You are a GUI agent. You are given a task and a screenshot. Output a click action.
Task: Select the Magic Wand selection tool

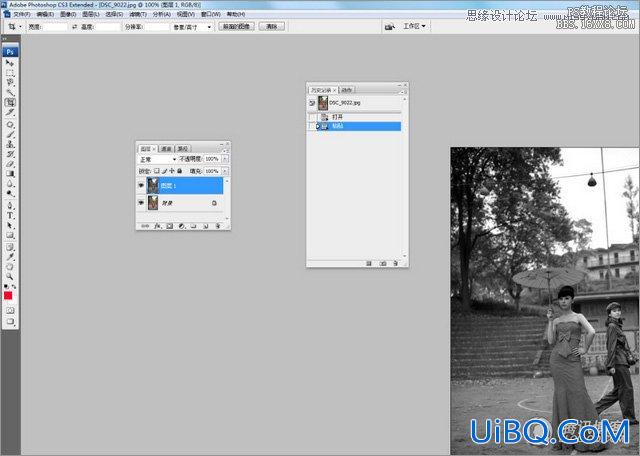[x=10, y=92]
